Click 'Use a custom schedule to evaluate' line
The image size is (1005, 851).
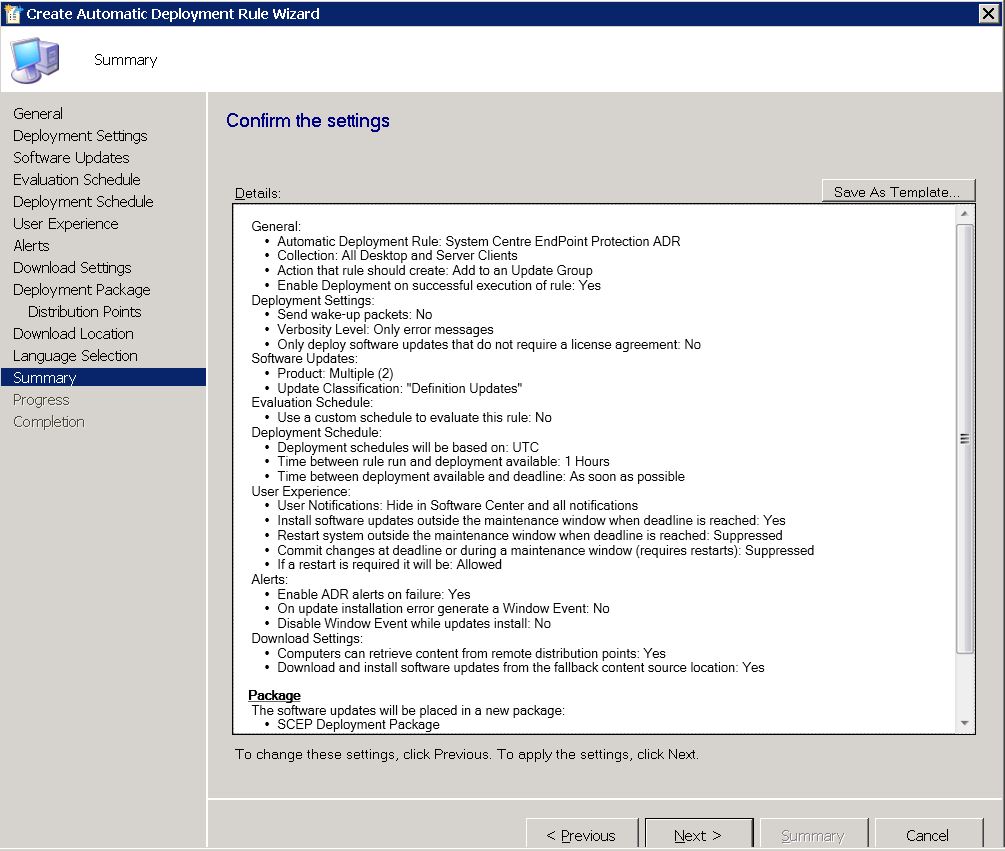(414, 417)
